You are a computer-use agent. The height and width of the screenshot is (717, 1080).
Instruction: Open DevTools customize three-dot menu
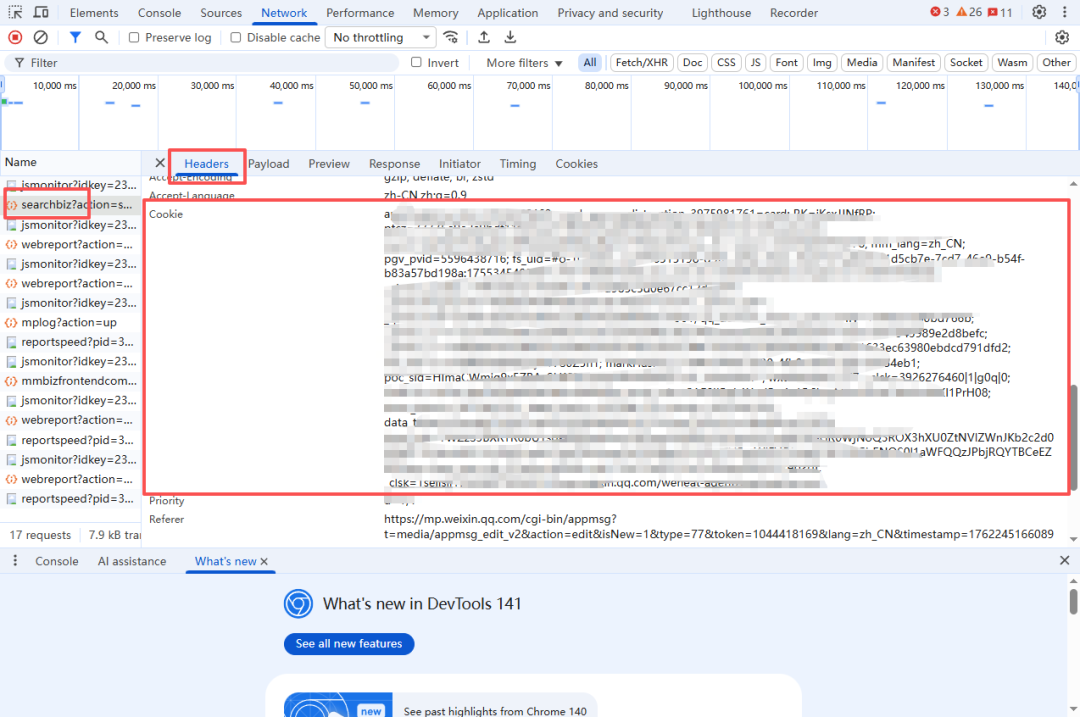tap(1064, 12)
